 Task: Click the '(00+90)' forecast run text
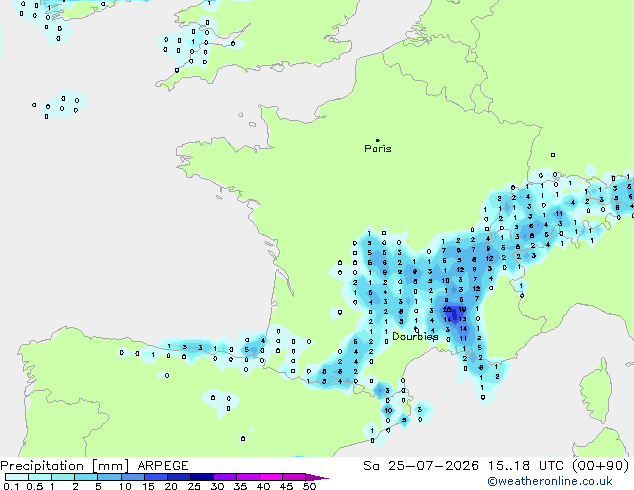(601, 466)
